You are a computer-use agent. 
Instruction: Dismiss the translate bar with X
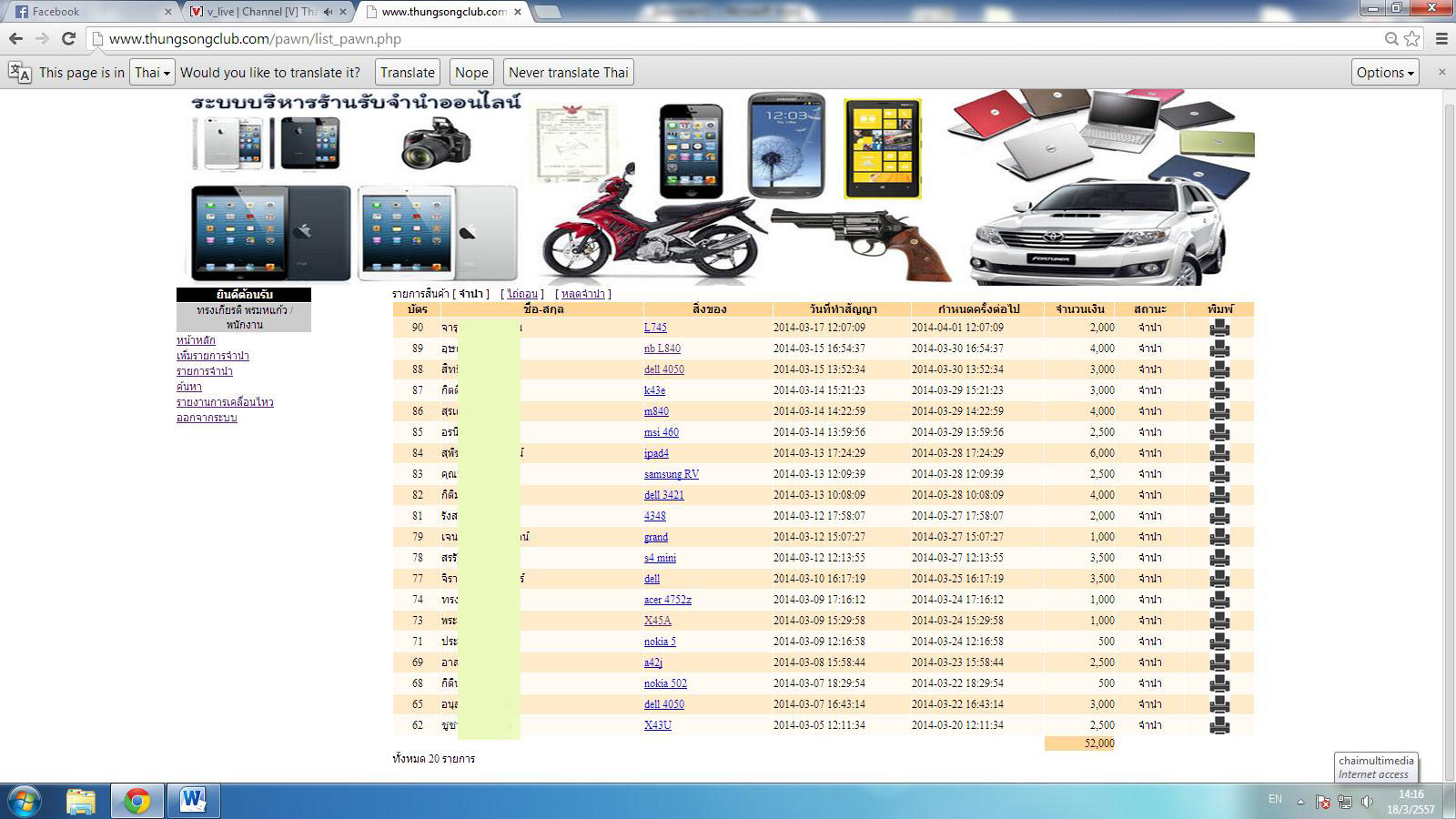point(1441,72)
